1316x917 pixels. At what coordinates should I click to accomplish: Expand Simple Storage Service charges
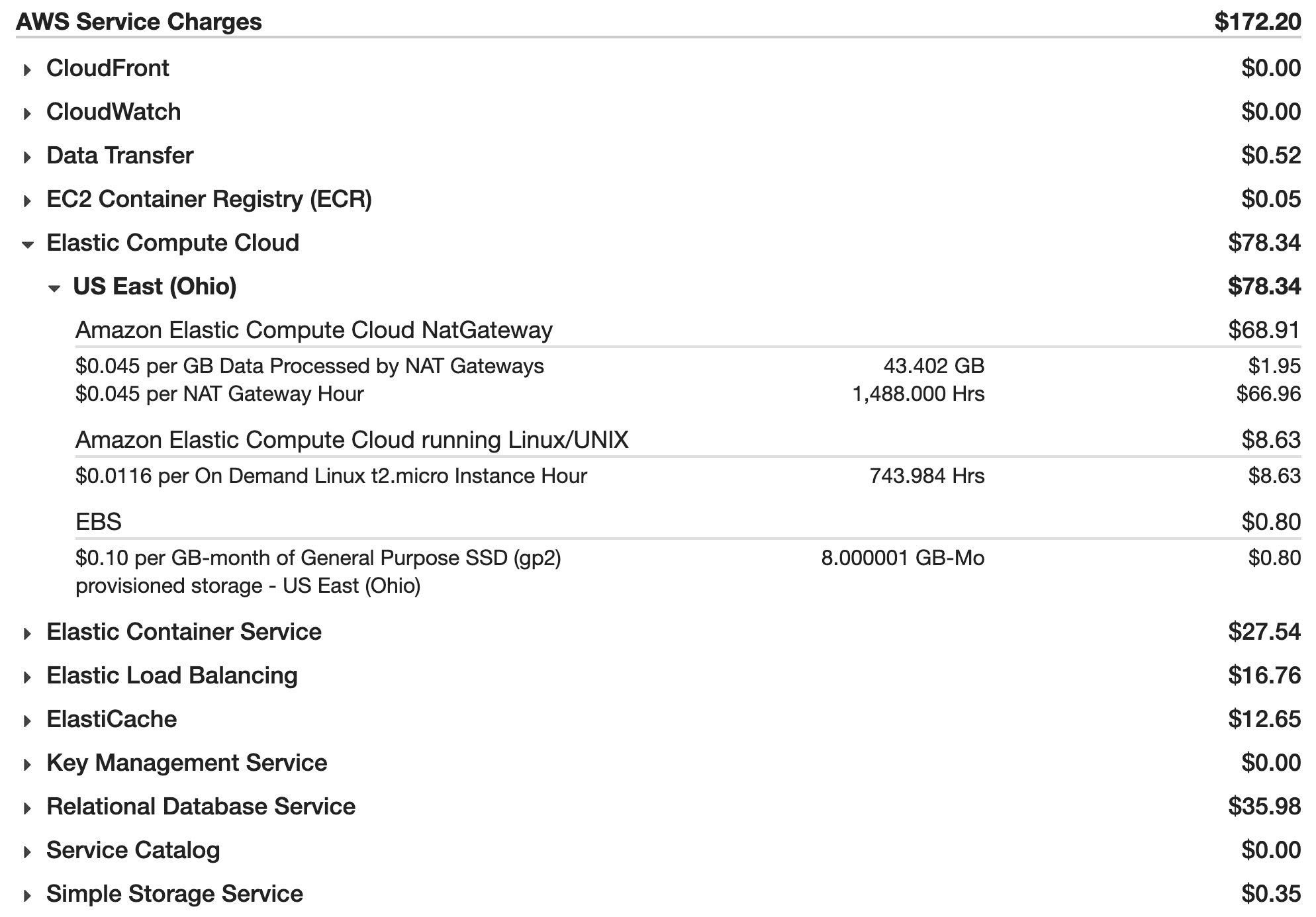pyautogui.click(x=27, y=895)
